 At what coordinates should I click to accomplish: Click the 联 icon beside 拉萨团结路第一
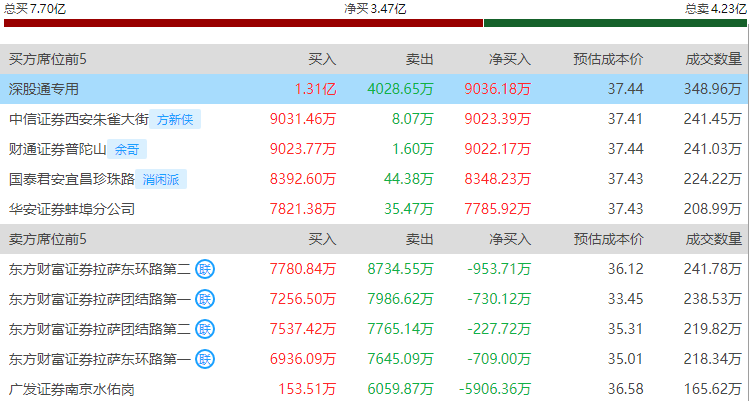click(x=205, y=299)
